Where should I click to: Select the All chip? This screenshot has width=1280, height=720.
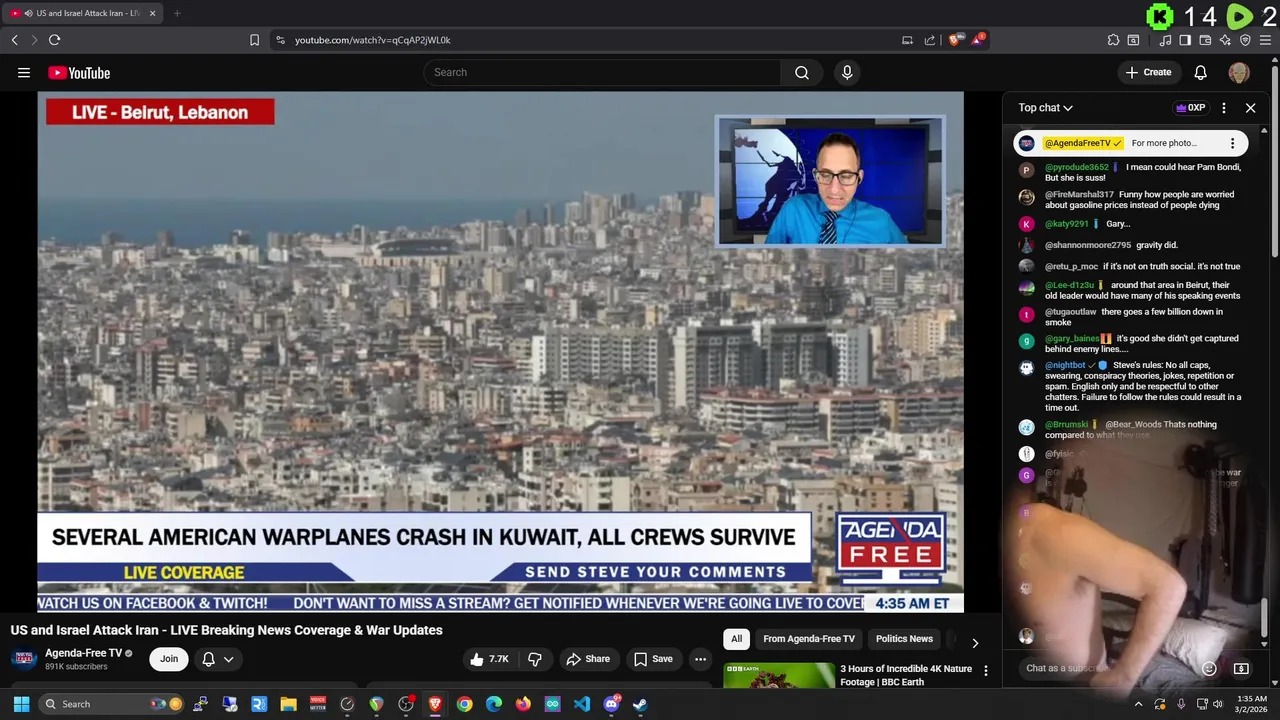[x=736, y=639]
